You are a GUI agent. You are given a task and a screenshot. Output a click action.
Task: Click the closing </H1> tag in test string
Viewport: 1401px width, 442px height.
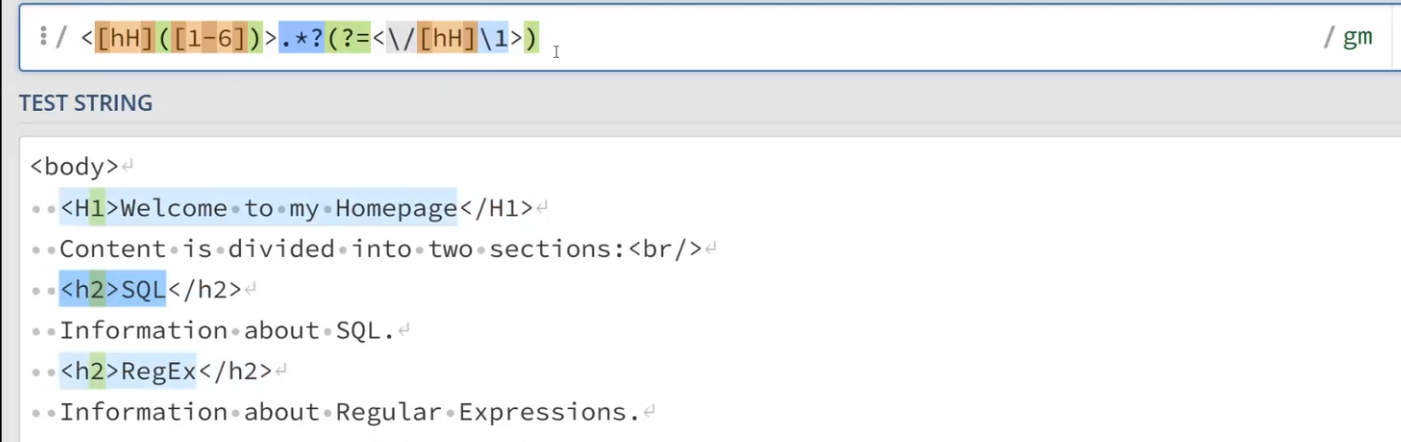(496, 208)
